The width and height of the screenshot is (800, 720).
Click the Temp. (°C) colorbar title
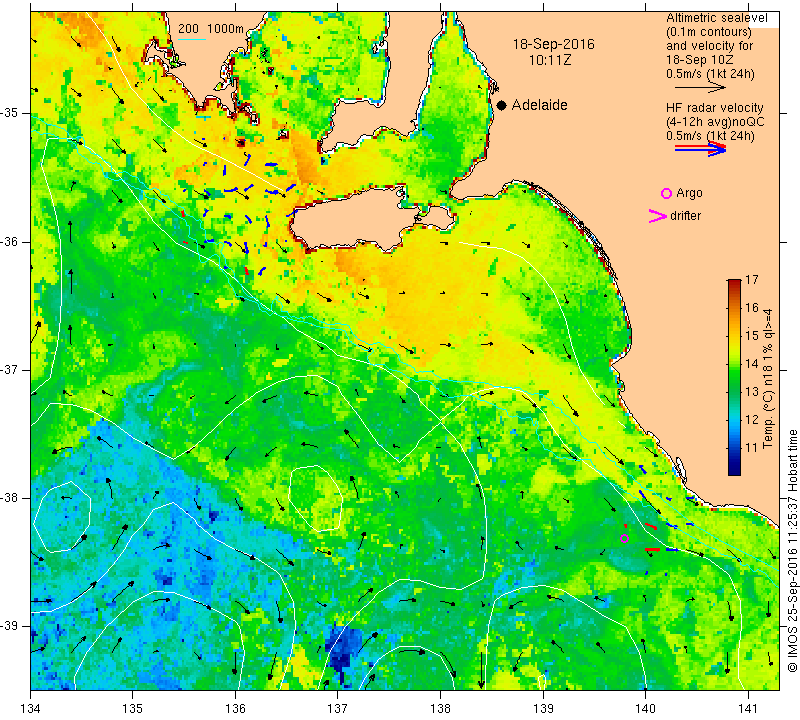click(768, 378)
